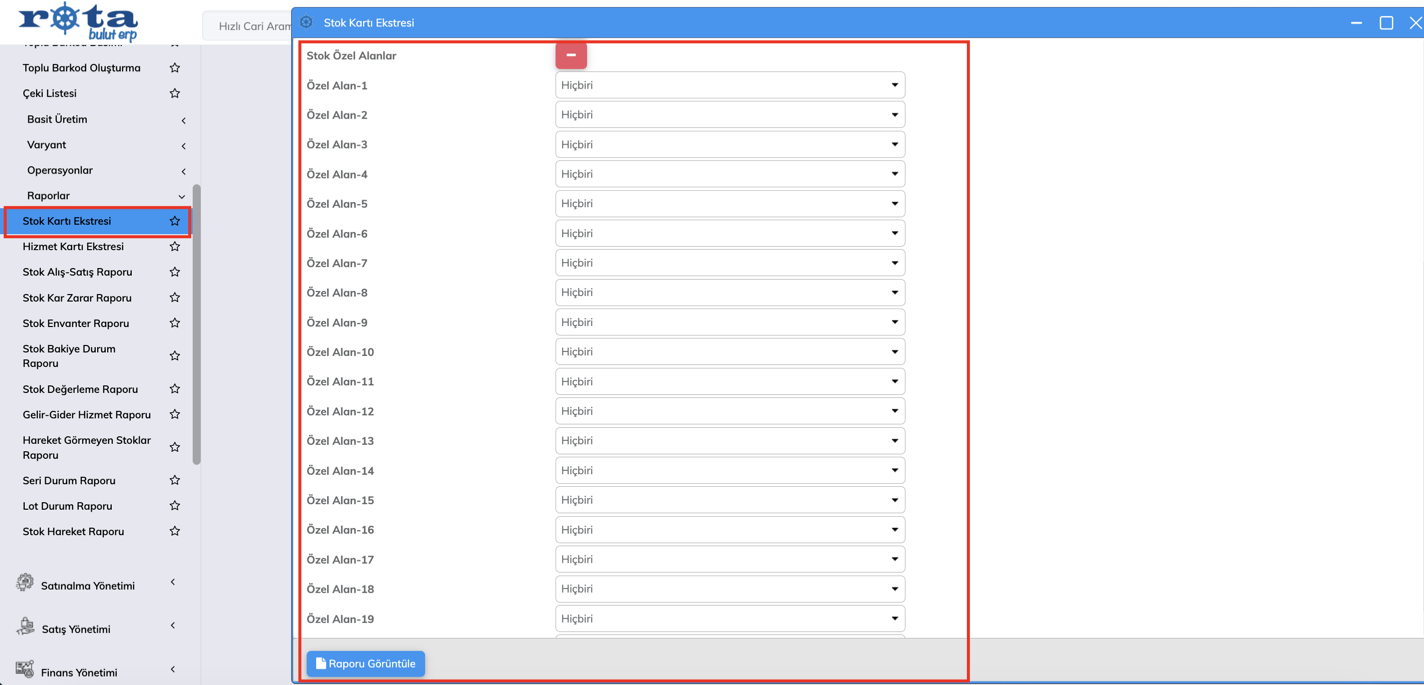
Task: Click the Rota Bulut ERP logo
Action: pos(78,21)
